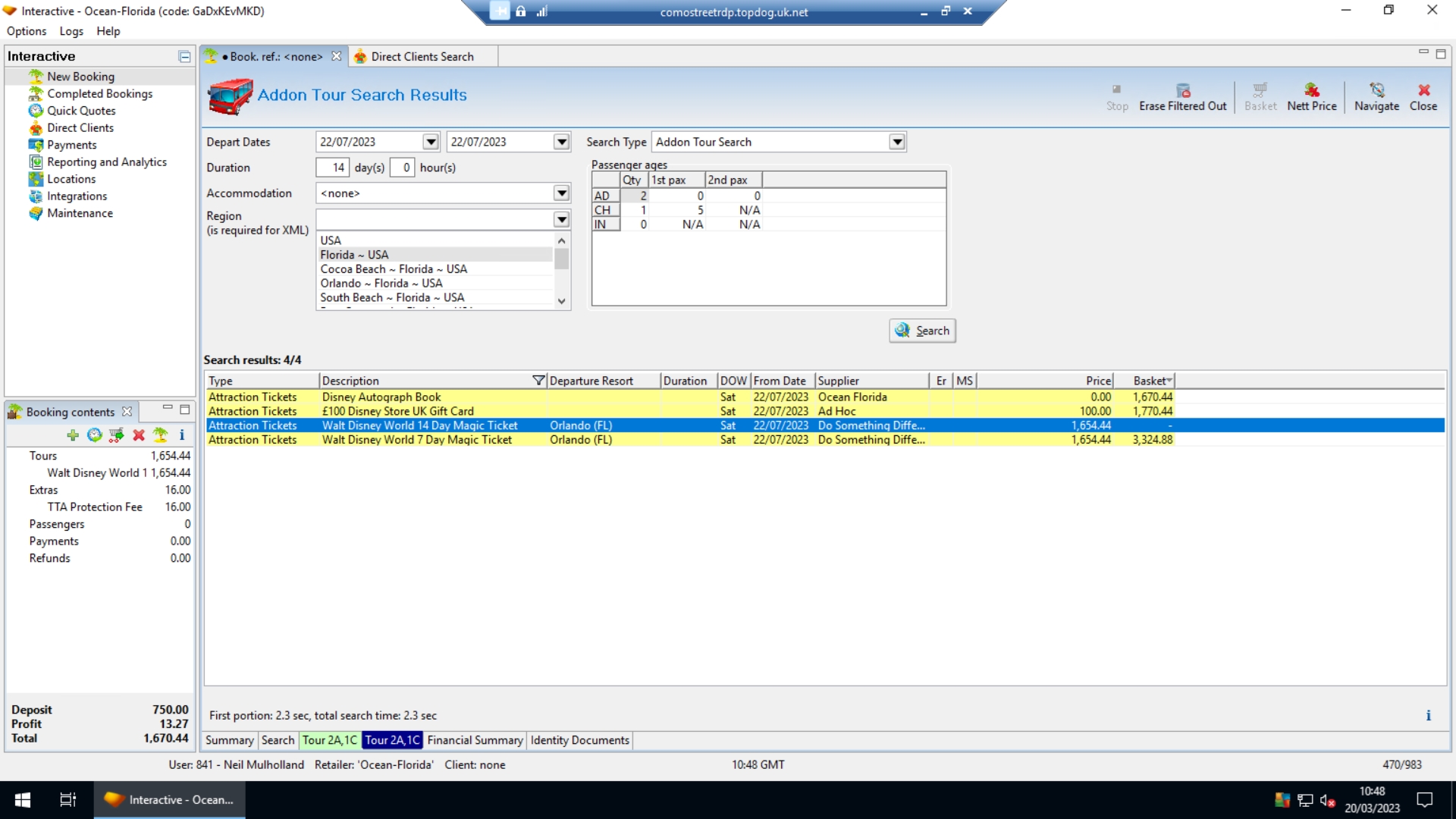Click red X delete icon in Booking contents
1456x819 pixels.
(x=139, y=435)
